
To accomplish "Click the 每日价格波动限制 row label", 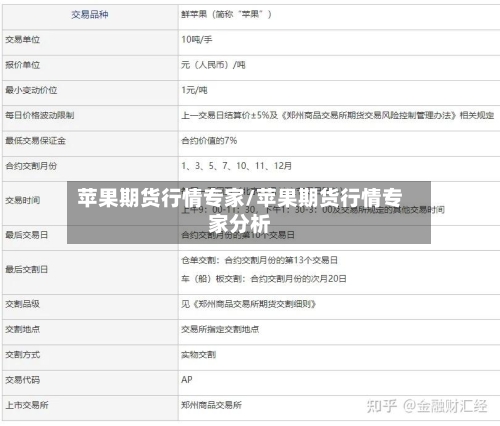I will click(40, 115).
